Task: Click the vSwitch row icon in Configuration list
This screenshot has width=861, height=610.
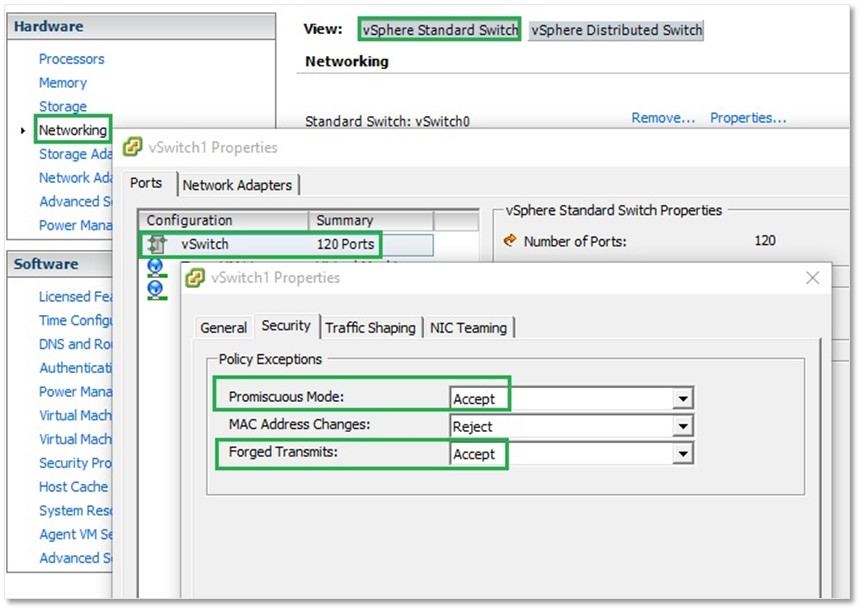Action: click(157, 244)
